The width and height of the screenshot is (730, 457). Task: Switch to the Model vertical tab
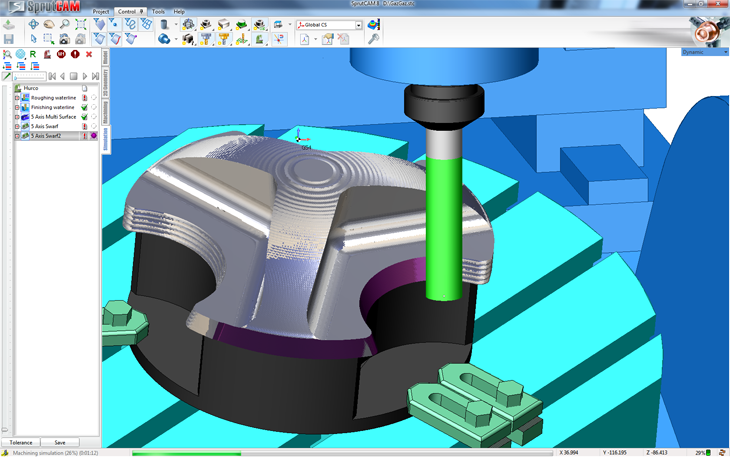tap(106, 58)
